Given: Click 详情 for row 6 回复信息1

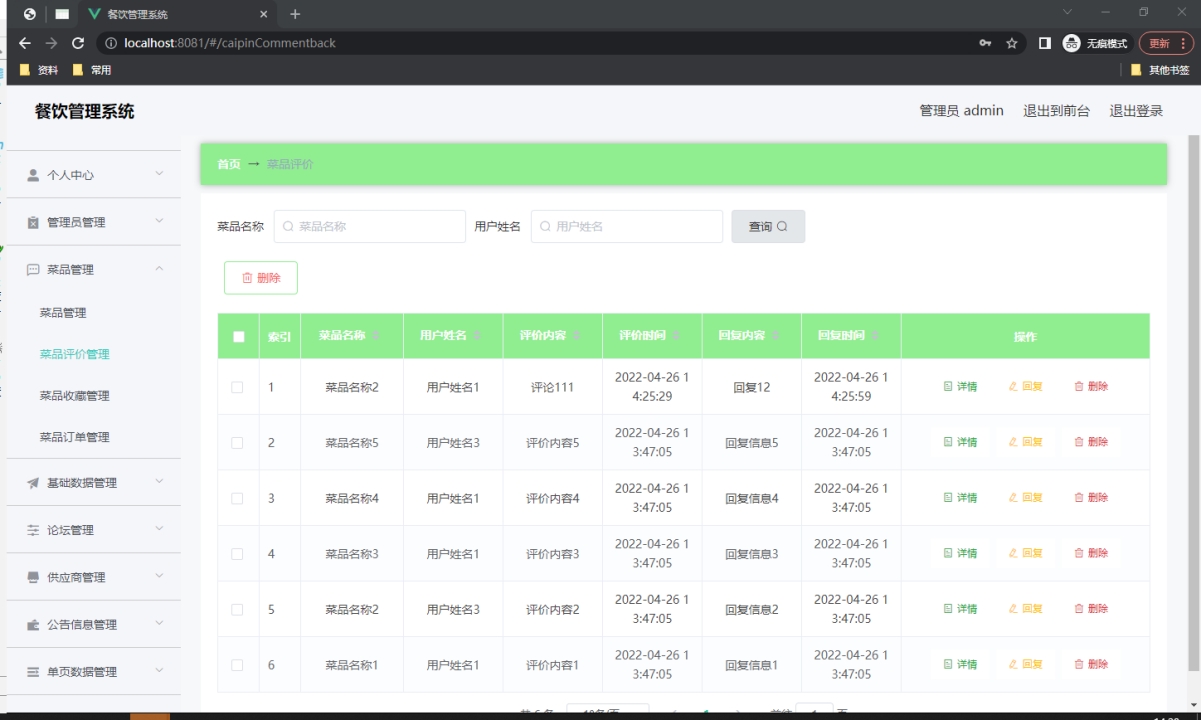Looking at the screenshot, I should (x=960, y=664).
